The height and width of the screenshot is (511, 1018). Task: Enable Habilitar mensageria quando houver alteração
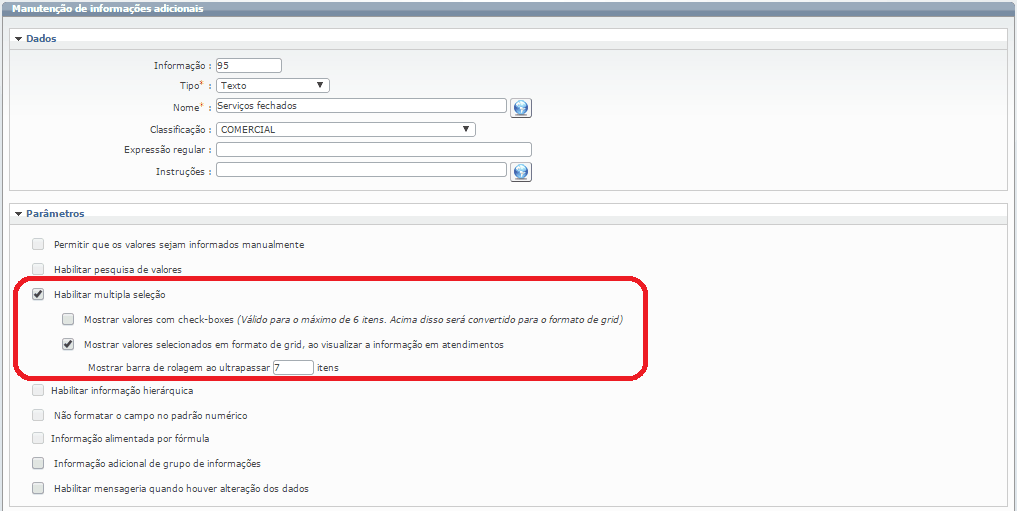pos(38,489)
